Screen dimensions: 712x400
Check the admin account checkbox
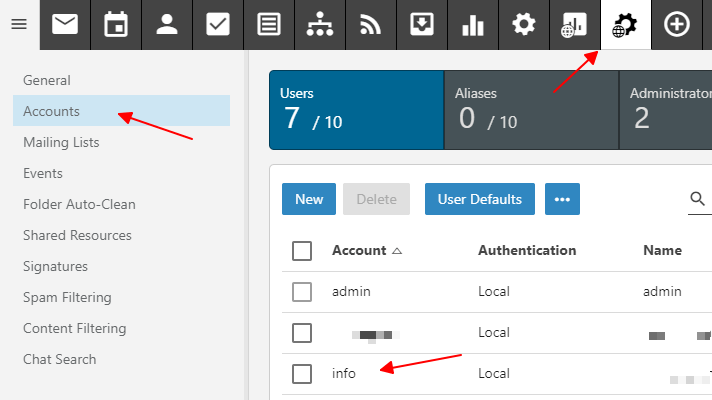point(302,291)
